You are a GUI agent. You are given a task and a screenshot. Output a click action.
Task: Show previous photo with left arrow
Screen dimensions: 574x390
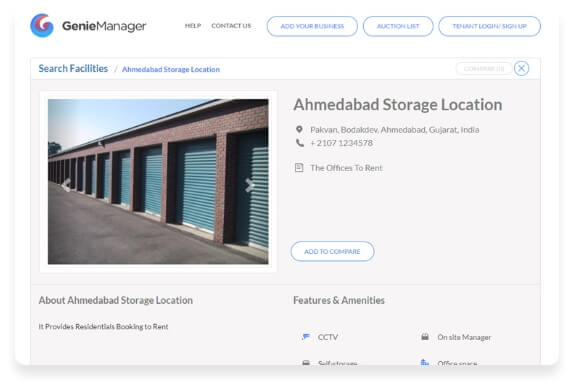coord(66,185)
